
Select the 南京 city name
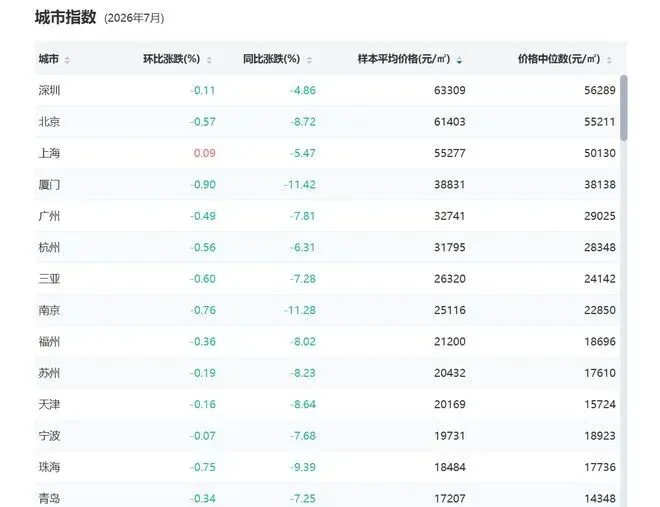point(49,310)
